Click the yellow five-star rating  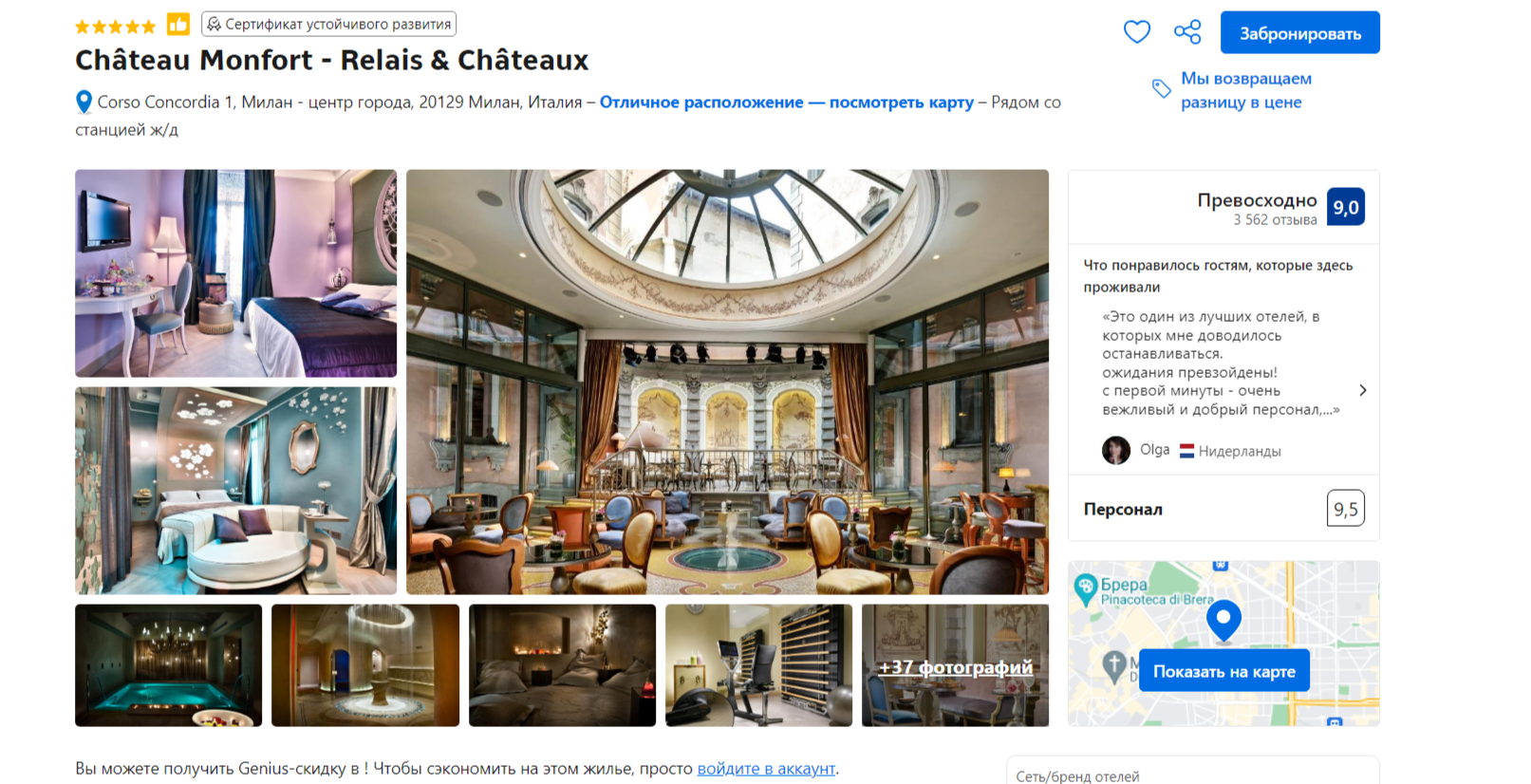pos(115,27)
